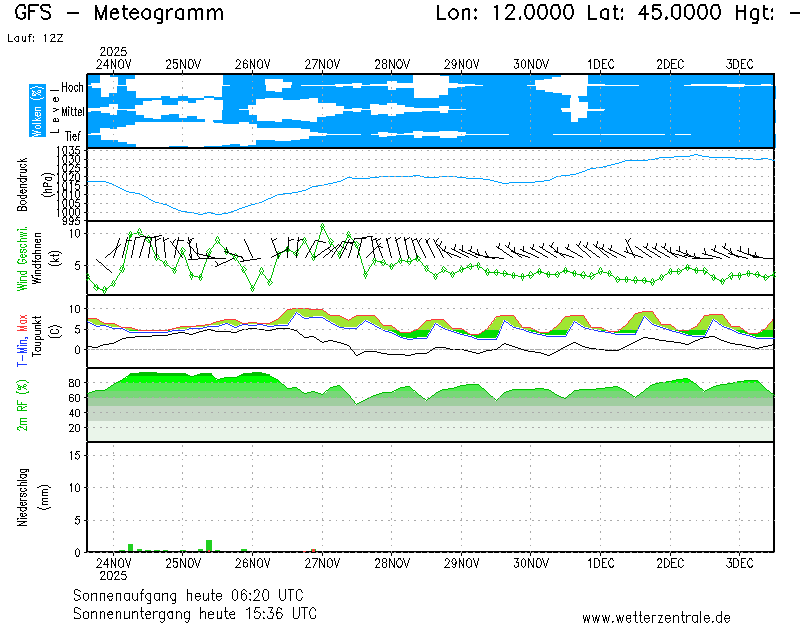Select 1DEC on the top date axis
800x625 pixels.
point(600,64)
